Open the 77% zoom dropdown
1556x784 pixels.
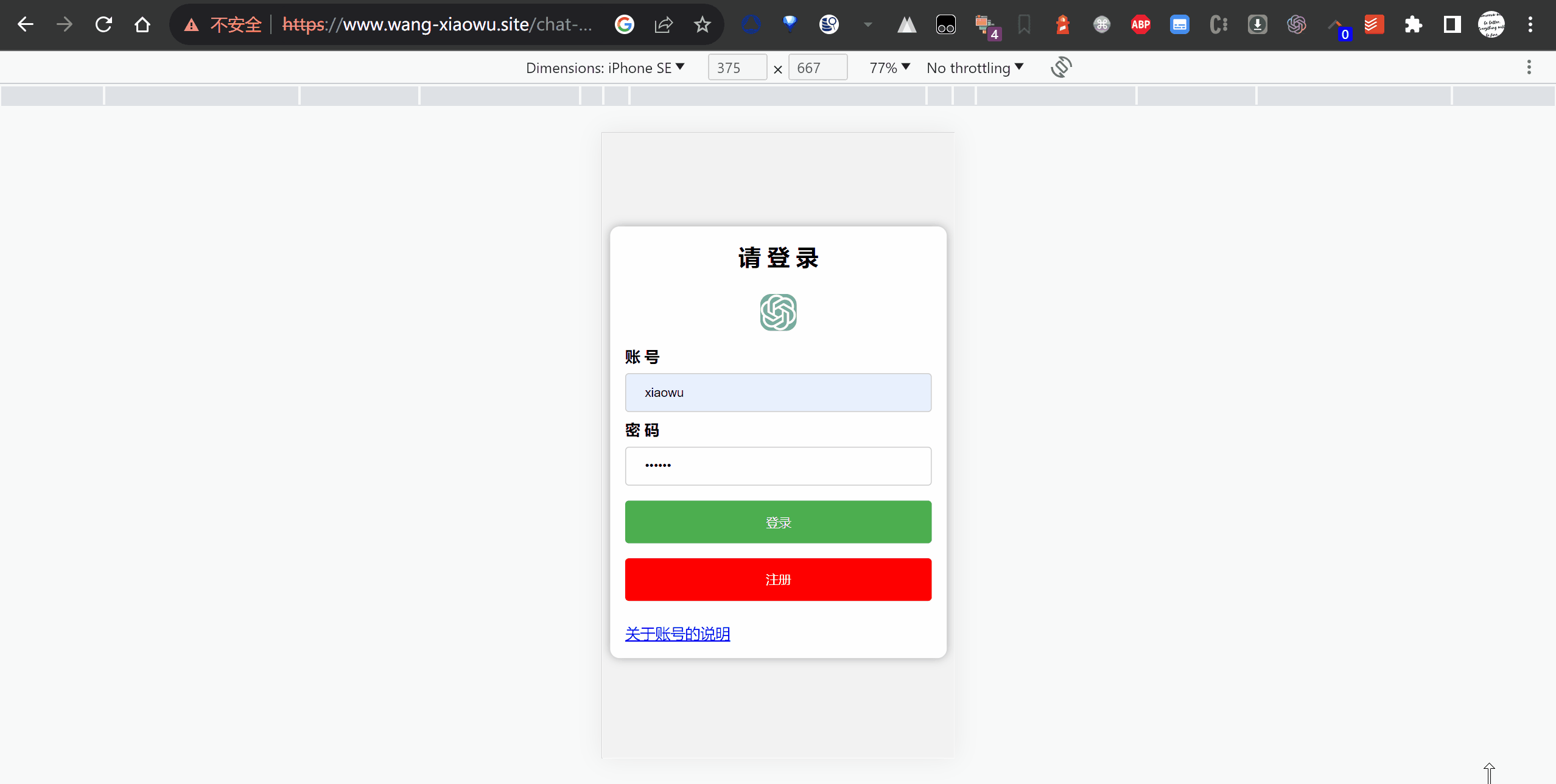point(889,68)
